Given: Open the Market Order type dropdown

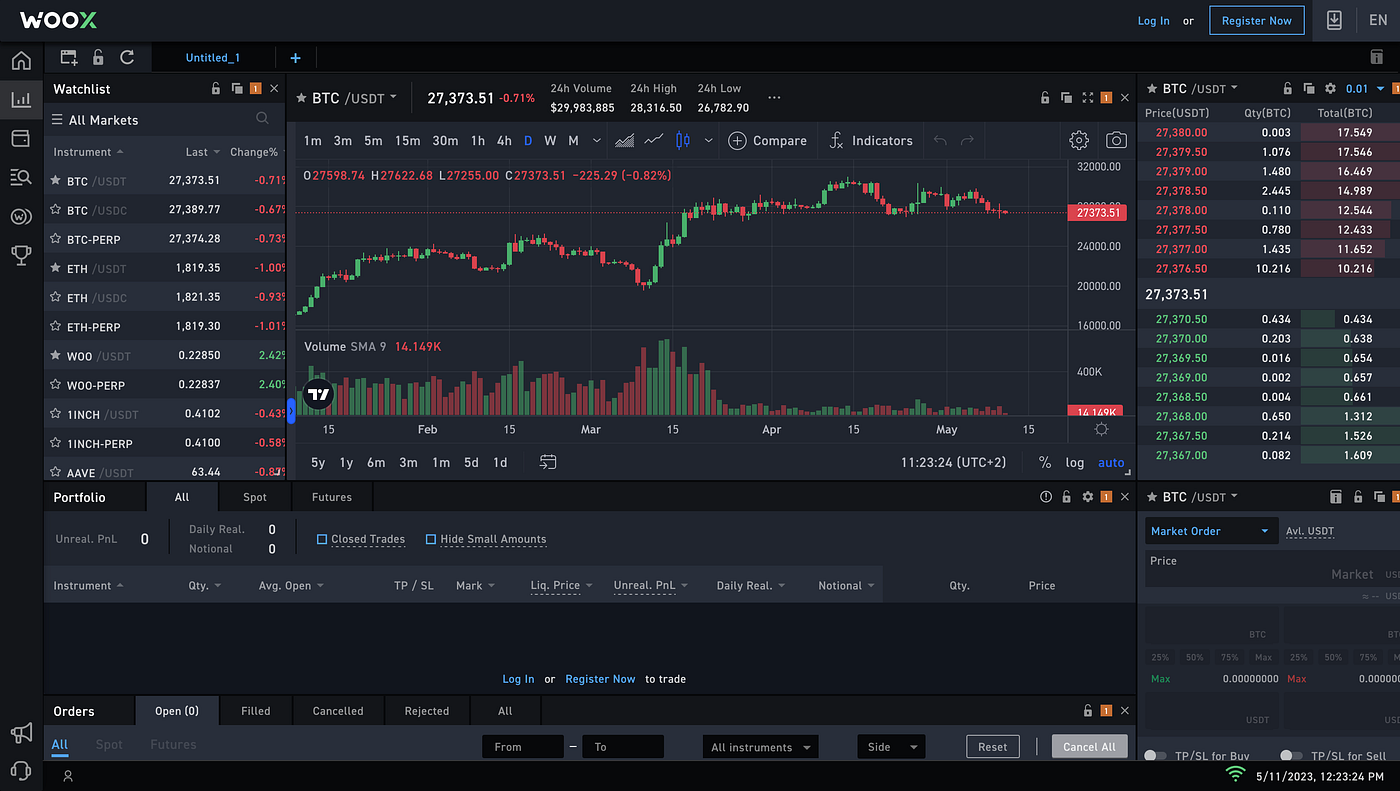Looking at the screenshot, I should click(x=1211, y=531).
